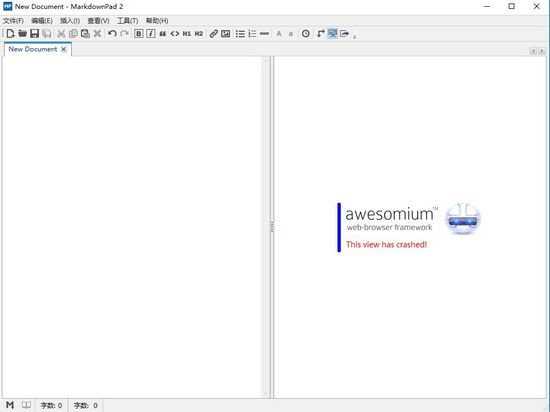The image size is (550, 412).
Task: Insert a code block with the <> icon
Action: click(x=175, y=34)
